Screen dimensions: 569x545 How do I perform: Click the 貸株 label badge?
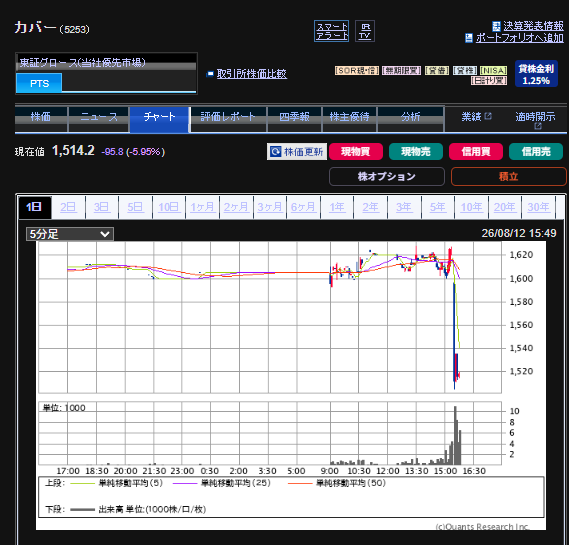[465, 70]
